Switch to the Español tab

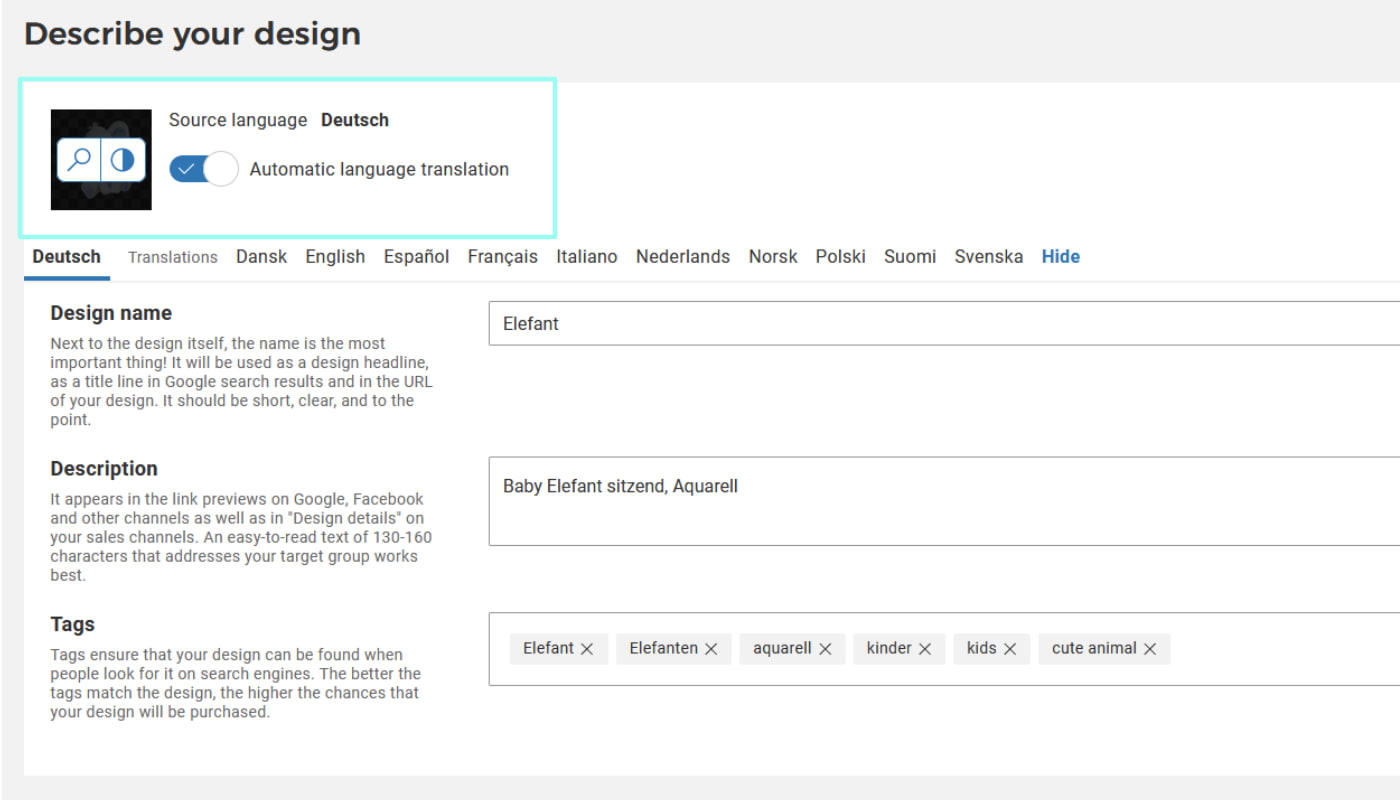[416, 257]
